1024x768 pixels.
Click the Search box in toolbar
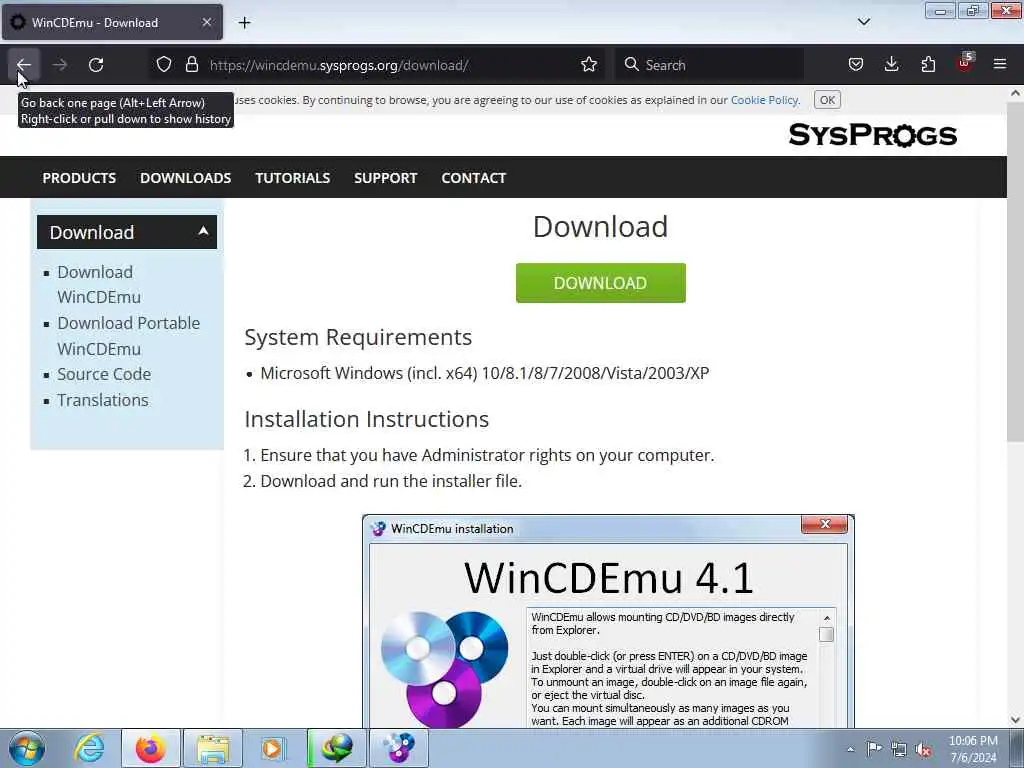(709, 65)
